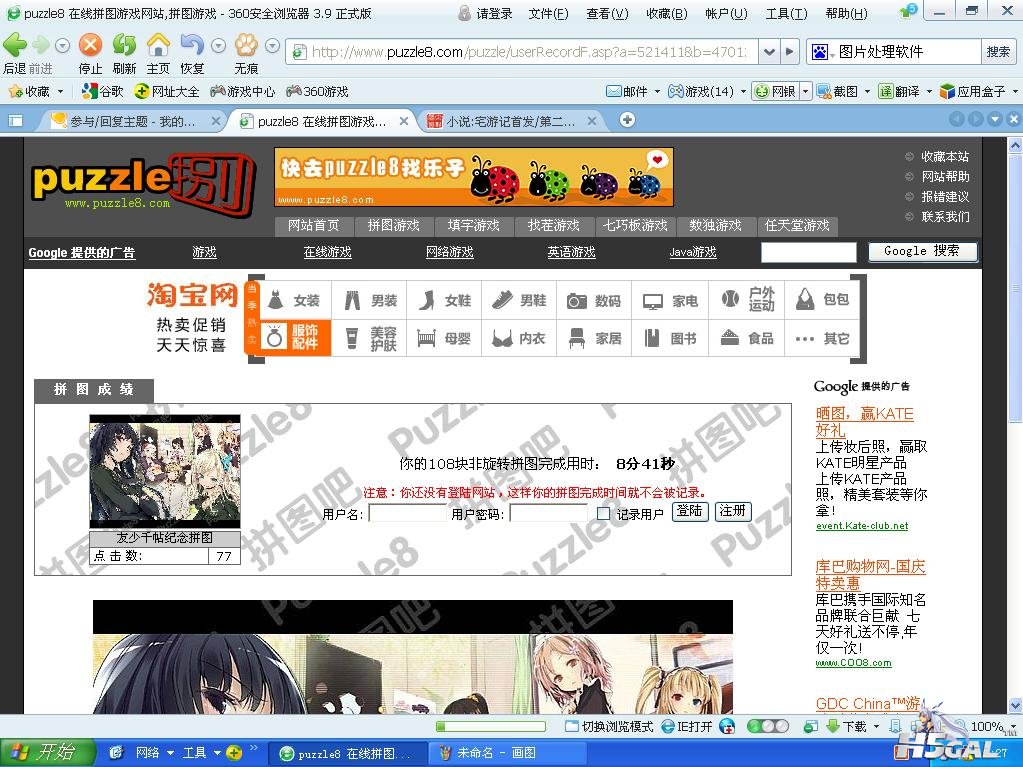Click the 截图 screenshot tool
This screenshot has width=1023, height=767.
coord(838,91)
